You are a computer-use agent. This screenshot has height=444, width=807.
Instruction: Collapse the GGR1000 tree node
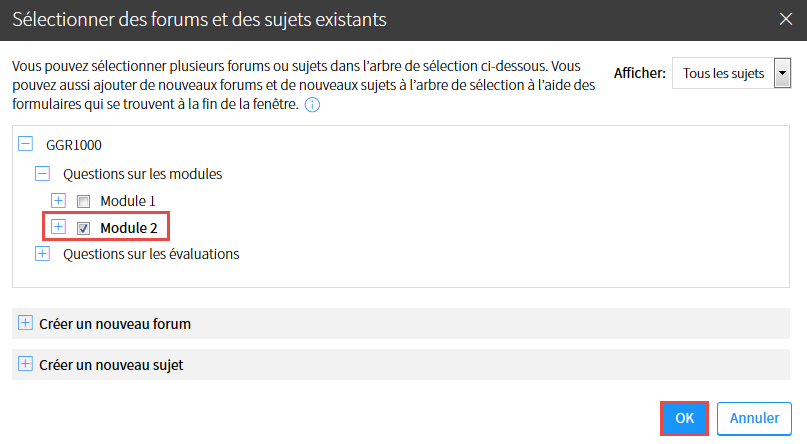tap(26, 144)
